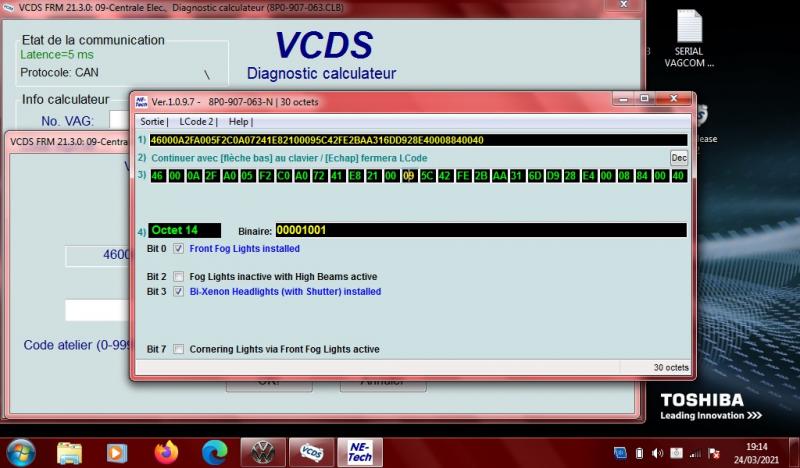Select byte cell C0

coord(283,176)
